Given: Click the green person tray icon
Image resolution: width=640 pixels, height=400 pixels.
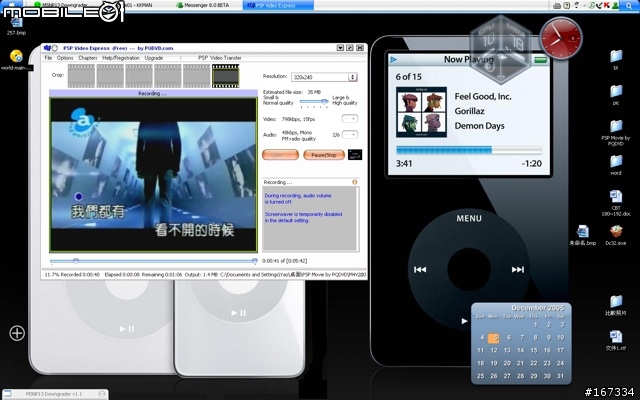Looking at the screenshot, I should [x=615, y=5].
